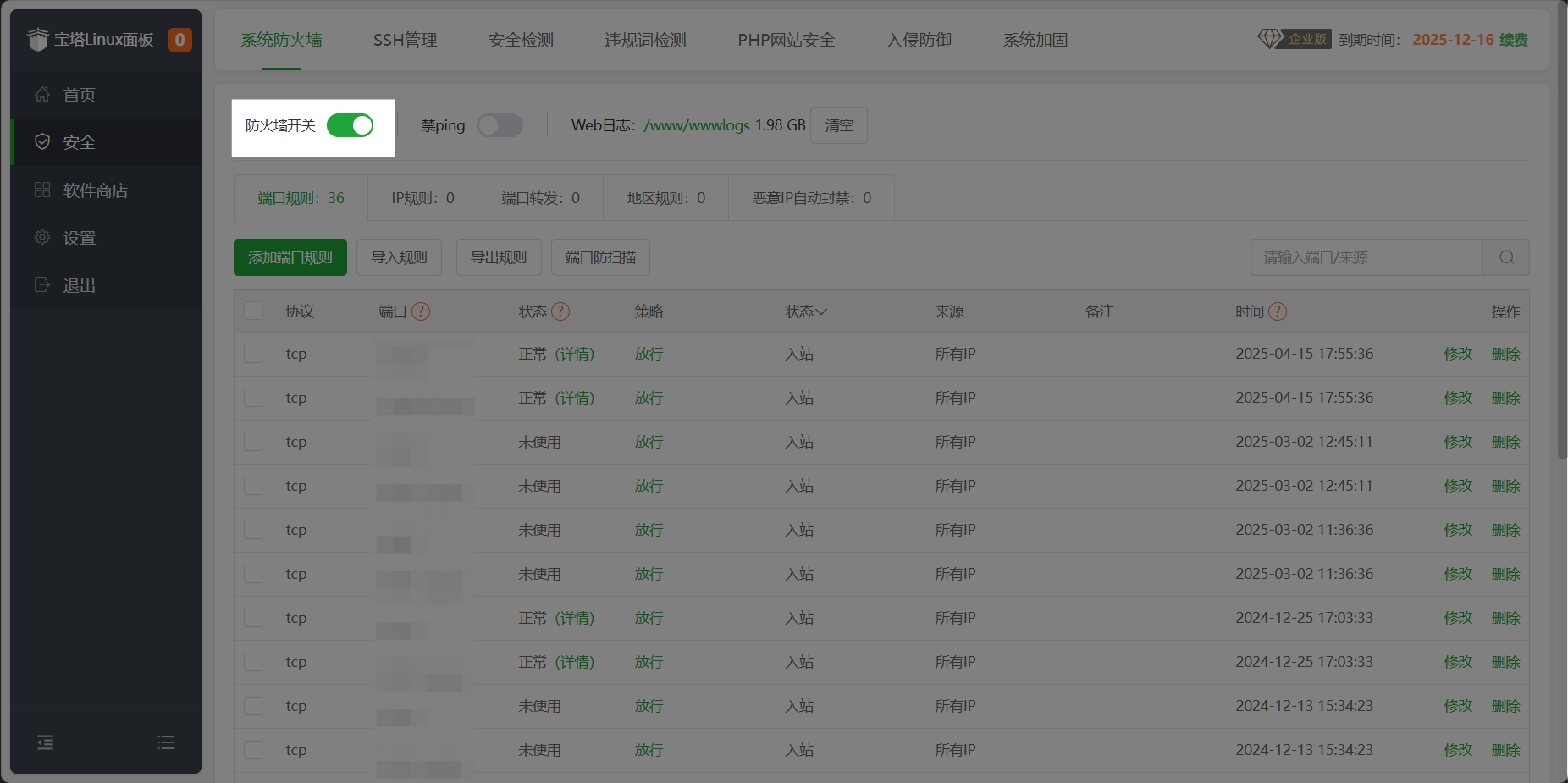The width and height of the screenshot is (1568, 783).
Task: Click the status column help icon
Action: [x=560, y=312]
